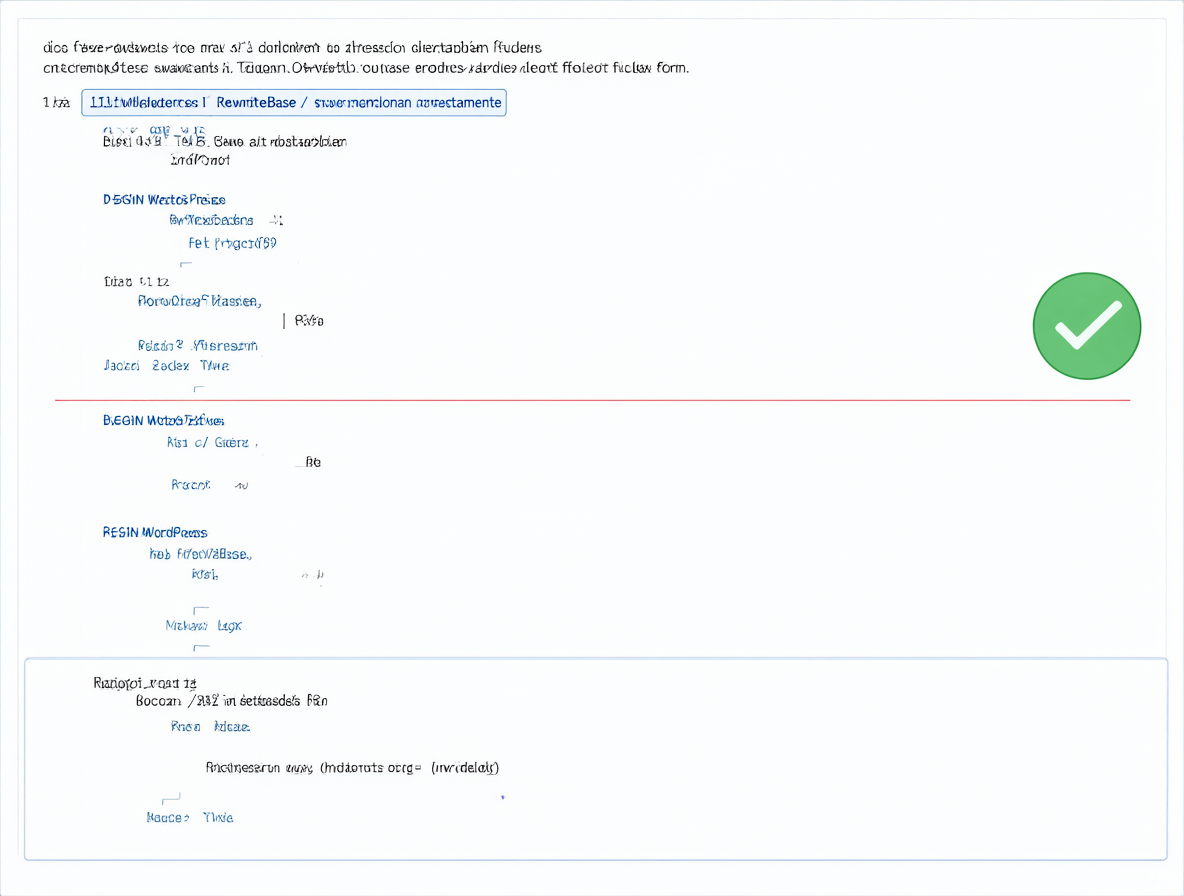Click the bracket mark above the Lgx line
Viewport: 1184px width, 896px height.
point(201,609)
